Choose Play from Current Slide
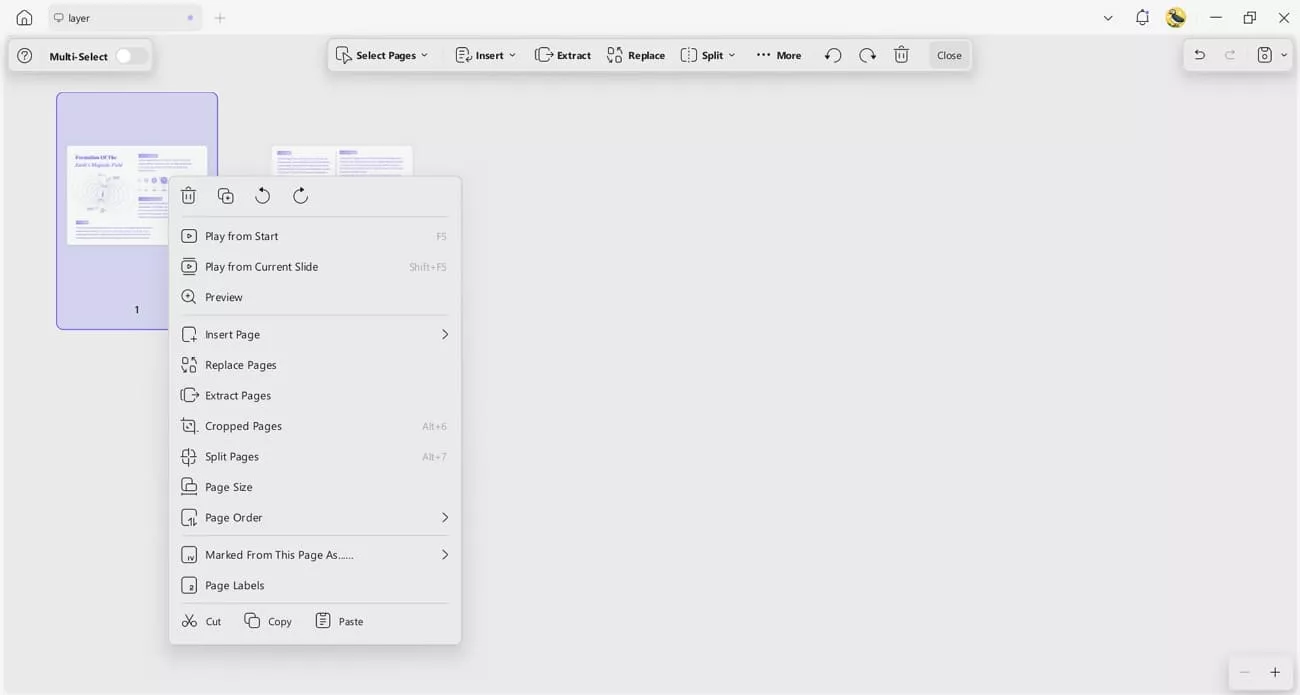This screenshot has width=1300, height=695. pos(315,267)
